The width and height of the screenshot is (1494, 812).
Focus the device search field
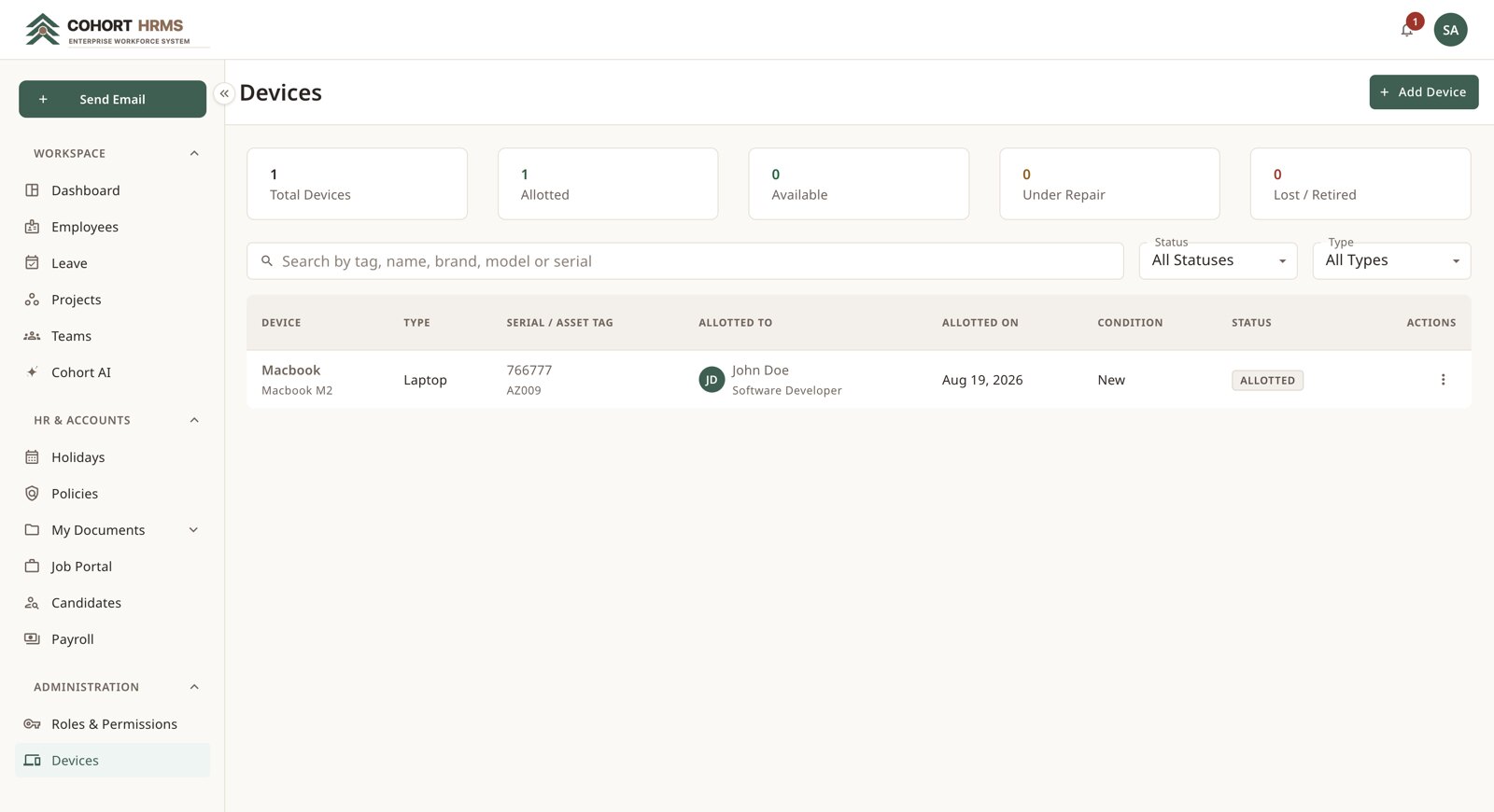click(x=684, y=261)
